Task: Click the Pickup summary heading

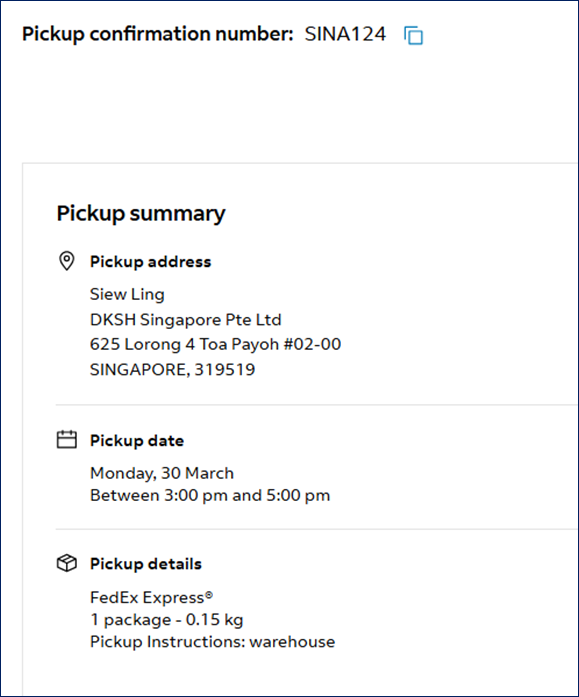Action: tap(141, 213)
